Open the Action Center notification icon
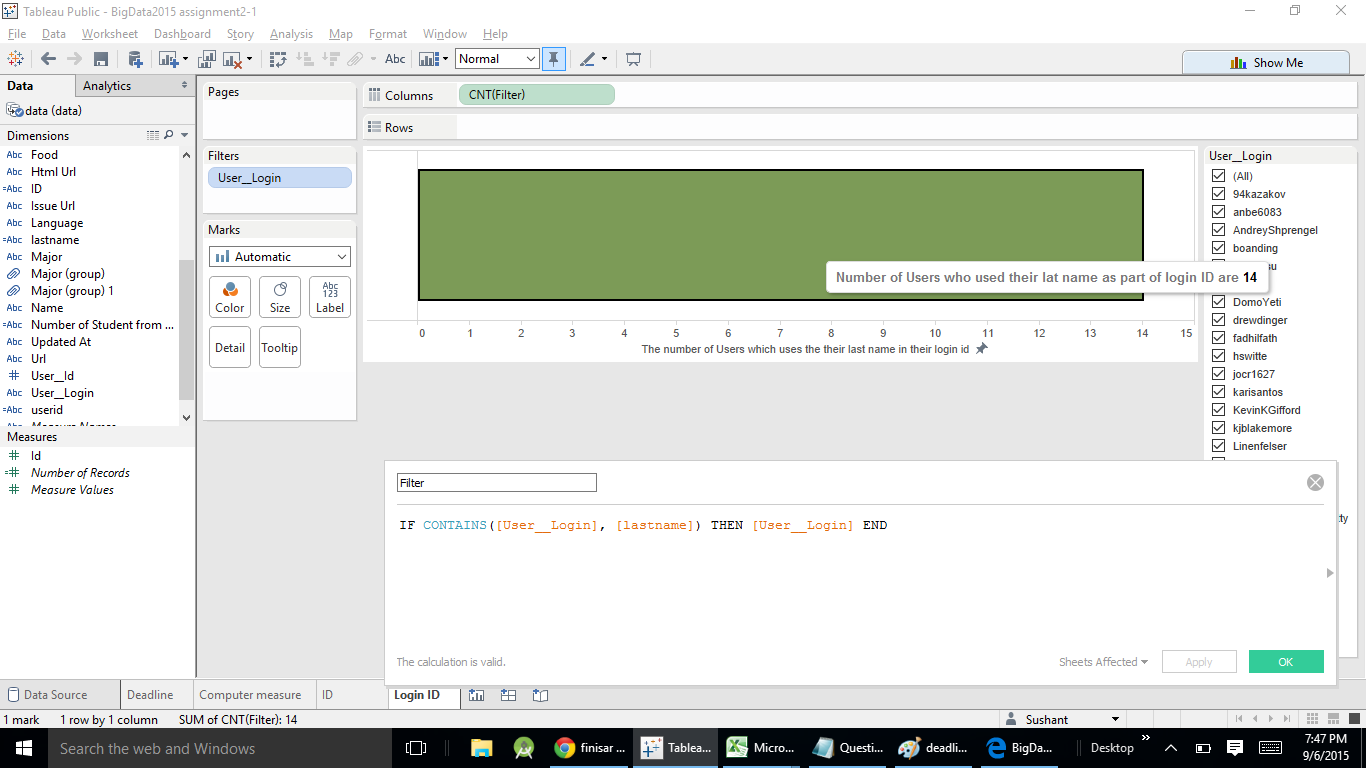The image size is (1366, 768). pyautogui.click(x=1235, y=747)
